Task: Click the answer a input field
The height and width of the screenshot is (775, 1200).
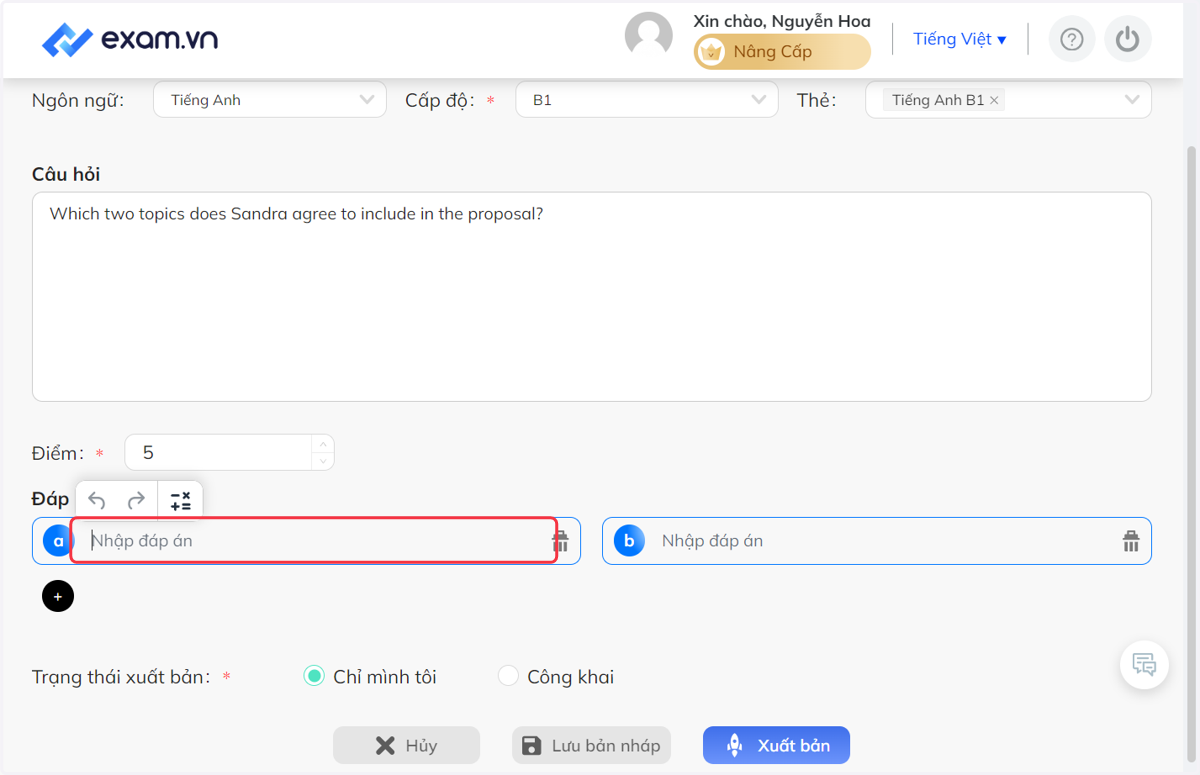Action: (x=314, y=540)
